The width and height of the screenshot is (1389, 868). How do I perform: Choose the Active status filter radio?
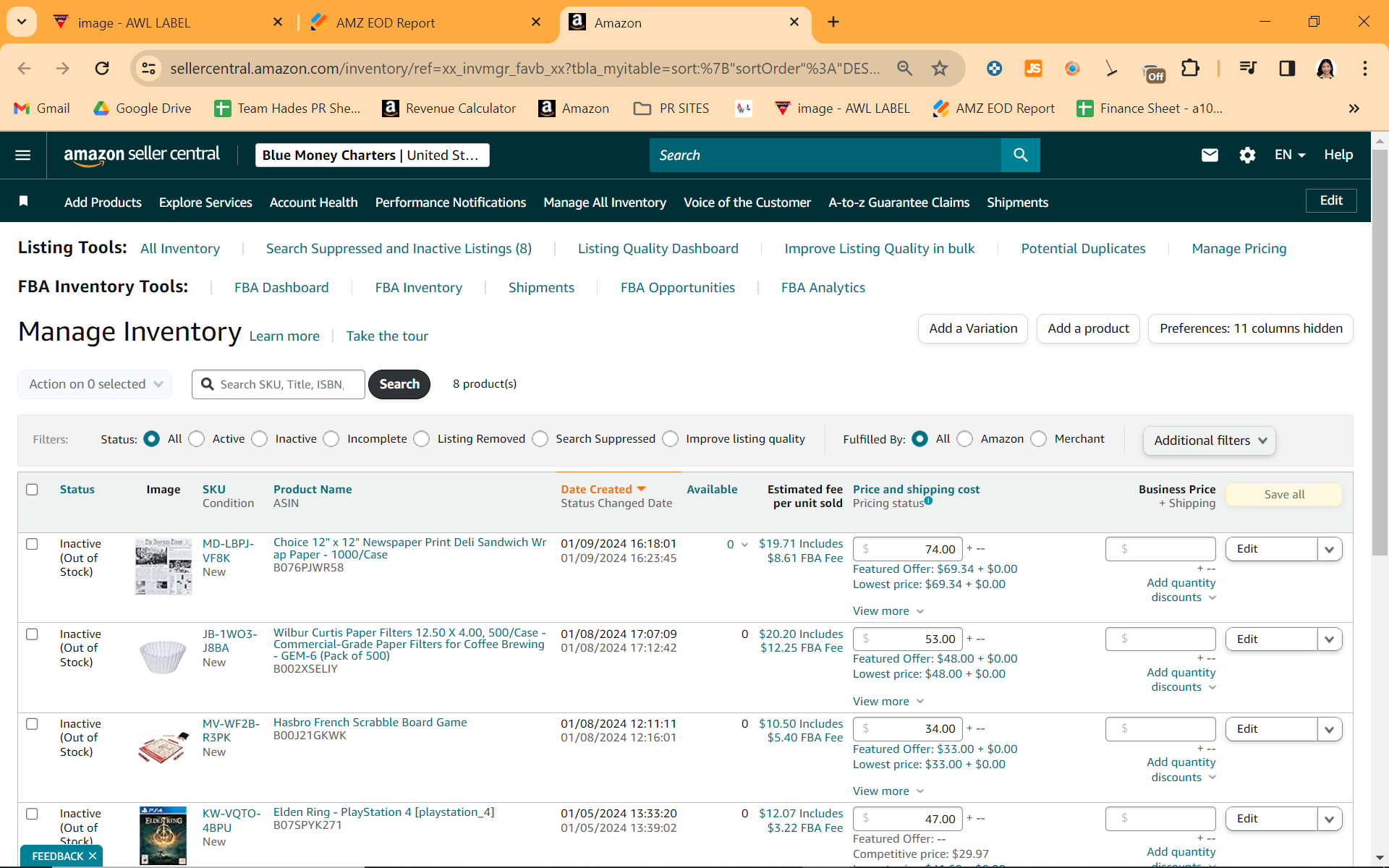[x=197, y=439]
